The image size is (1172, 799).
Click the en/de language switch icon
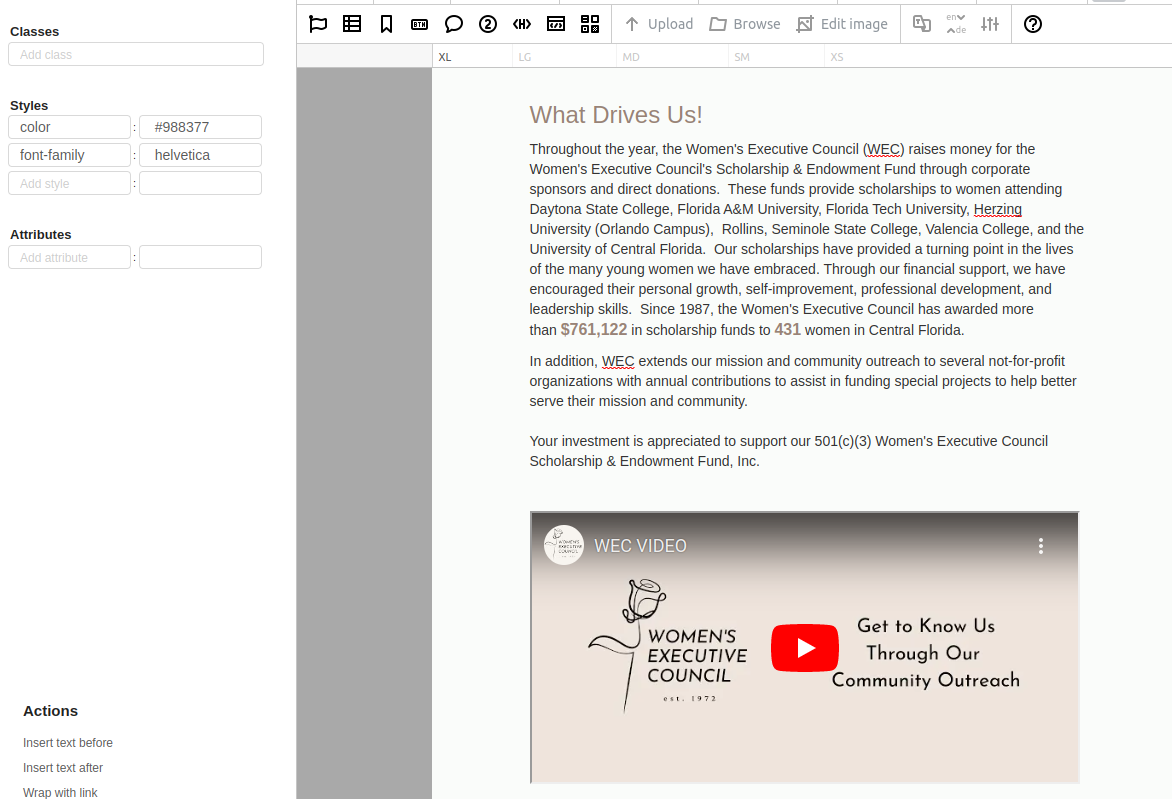956,24
